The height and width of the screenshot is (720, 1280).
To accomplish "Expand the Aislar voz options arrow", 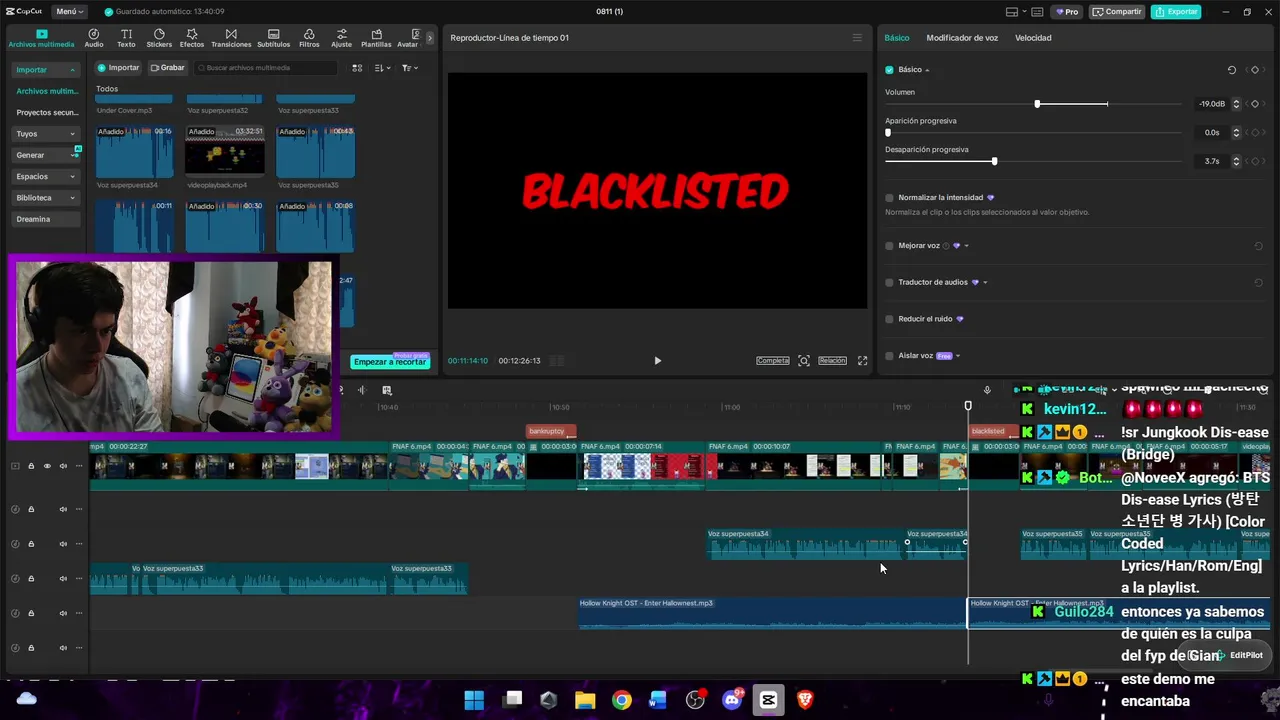I will point(958,356).
